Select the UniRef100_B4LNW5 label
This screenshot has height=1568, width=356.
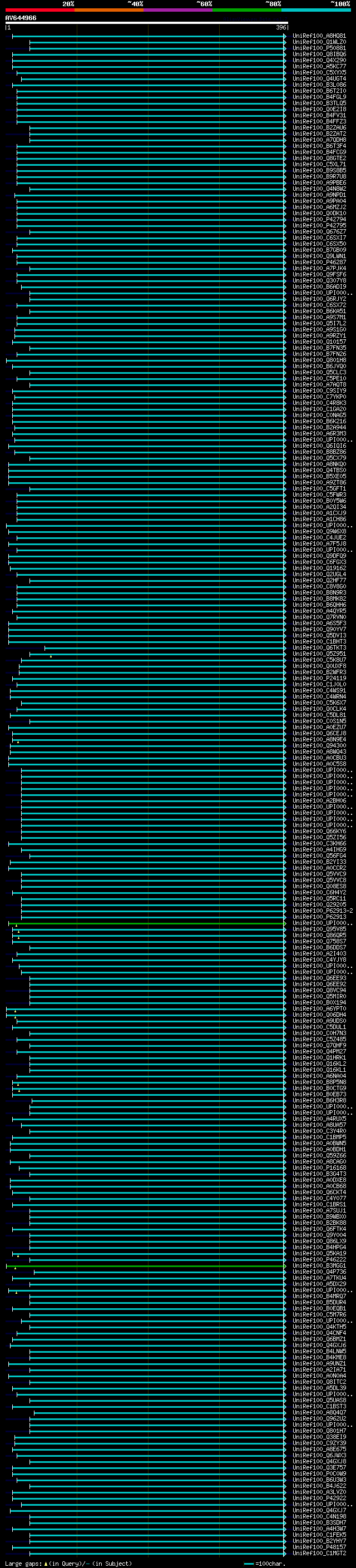pos(319,1351)
